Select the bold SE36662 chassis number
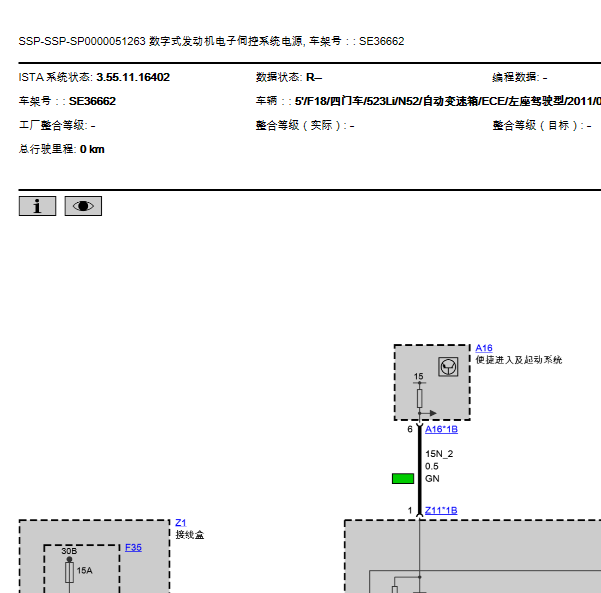 pos(92,101)
